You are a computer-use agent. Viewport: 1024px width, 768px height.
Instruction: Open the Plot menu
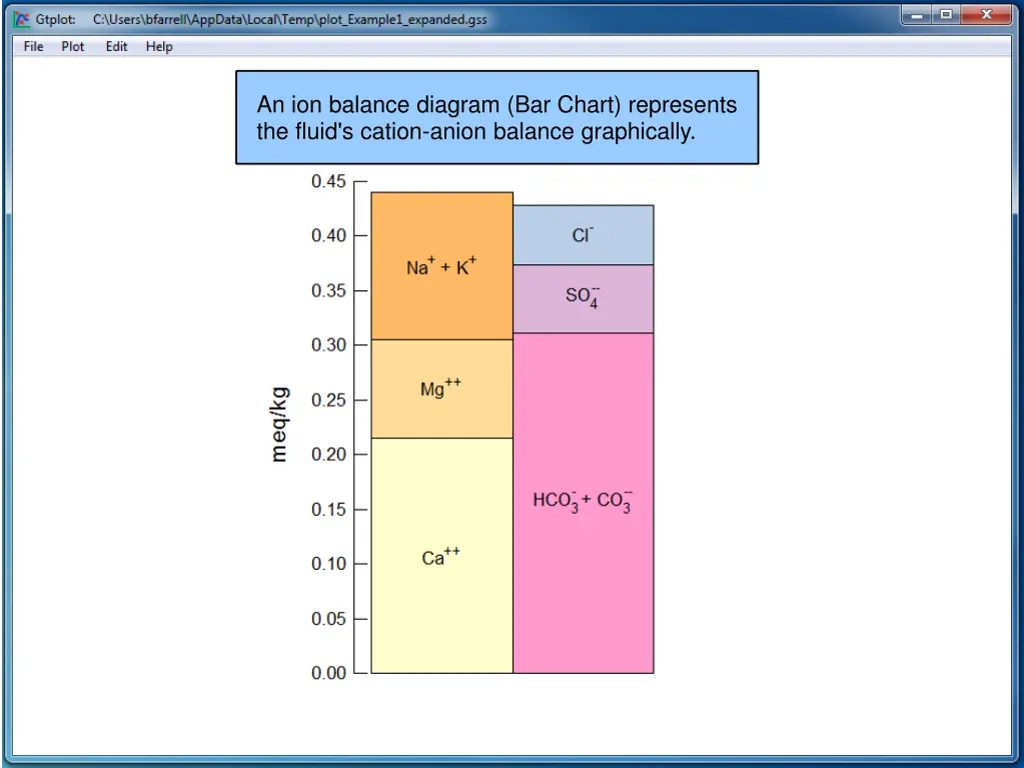73,46
